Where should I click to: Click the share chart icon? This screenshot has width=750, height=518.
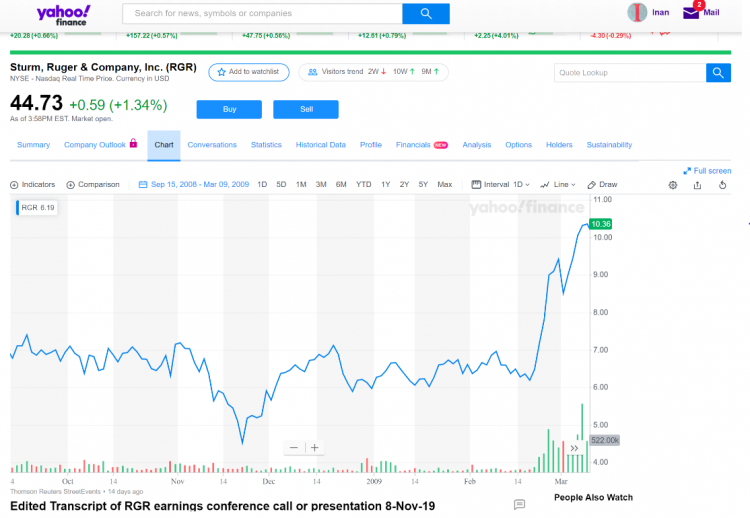697,185
